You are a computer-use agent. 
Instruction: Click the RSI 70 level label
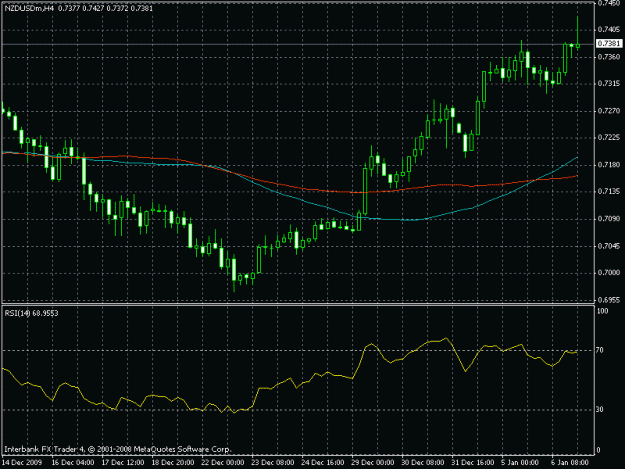coord(600,350)
